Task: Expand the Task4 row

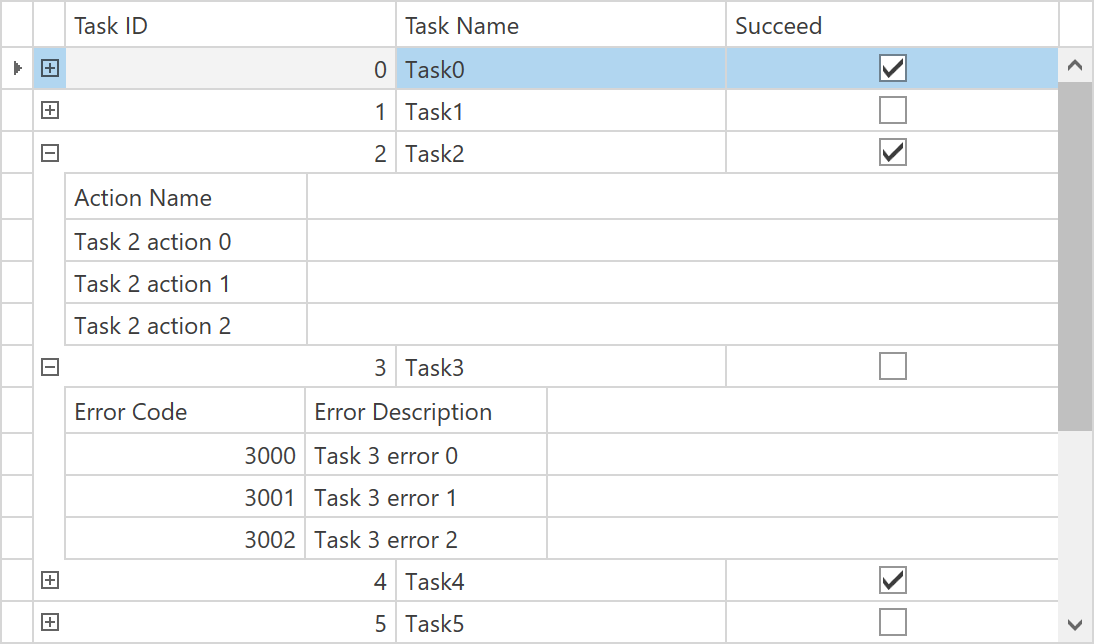Action: (50, 580)
